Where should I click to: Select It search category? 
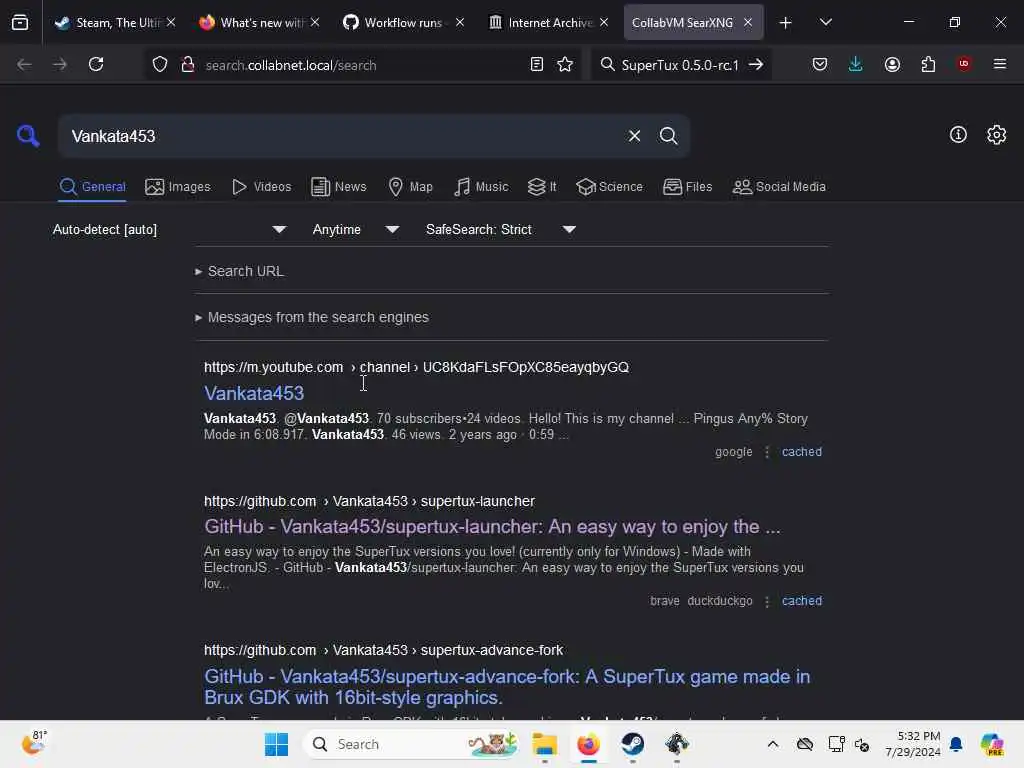pos(541,187)
